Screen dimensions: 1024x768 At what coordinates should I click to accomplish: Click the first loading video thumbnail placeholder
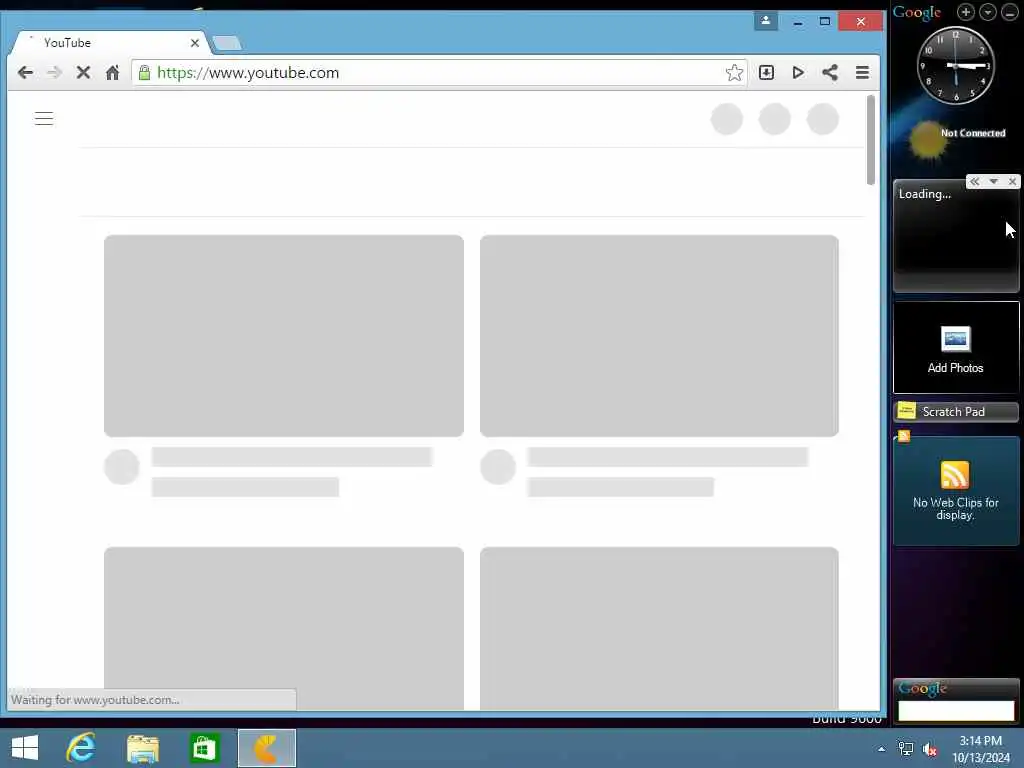pos(283,336)
